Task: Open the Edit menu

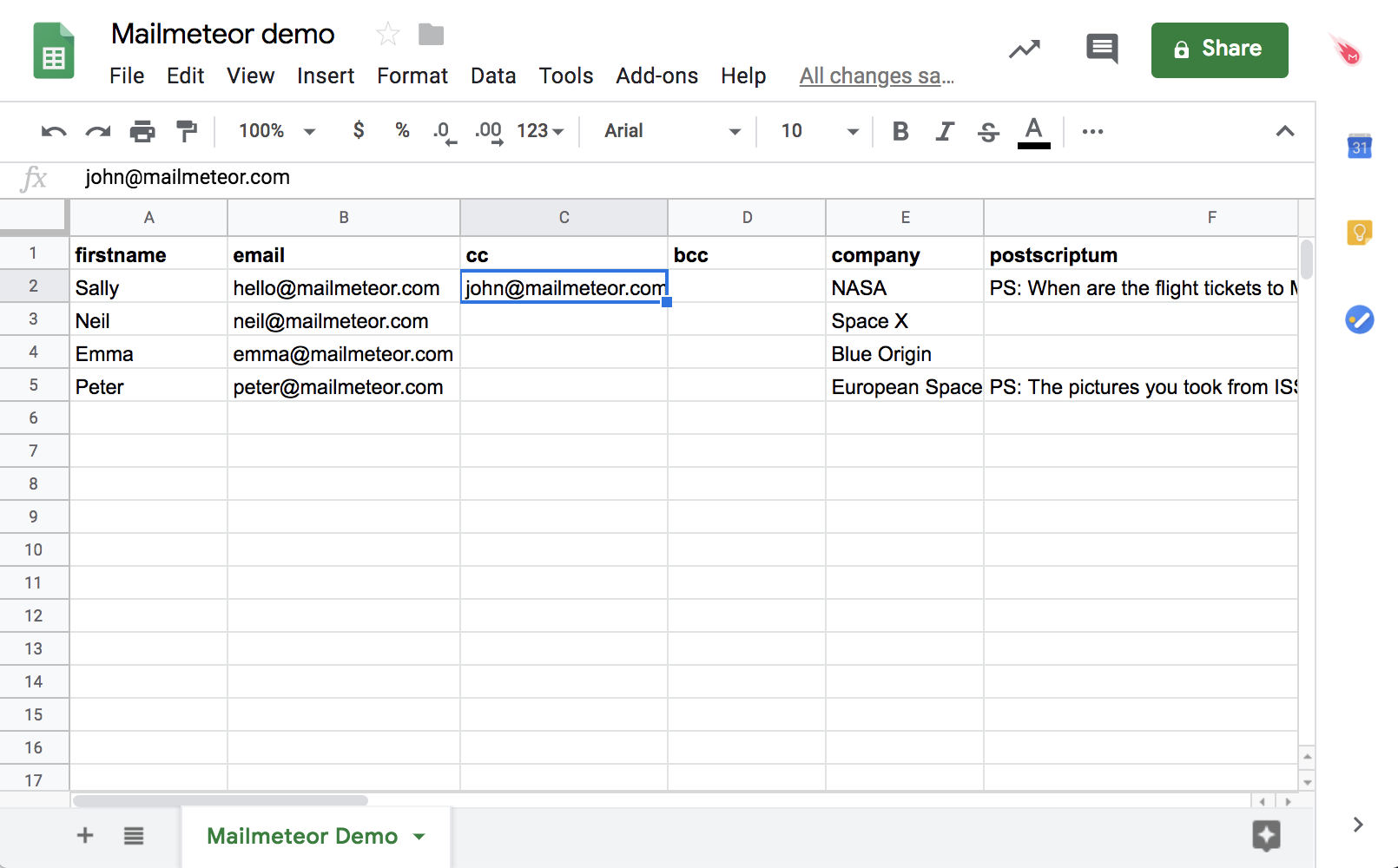Action: coord(185,76)
